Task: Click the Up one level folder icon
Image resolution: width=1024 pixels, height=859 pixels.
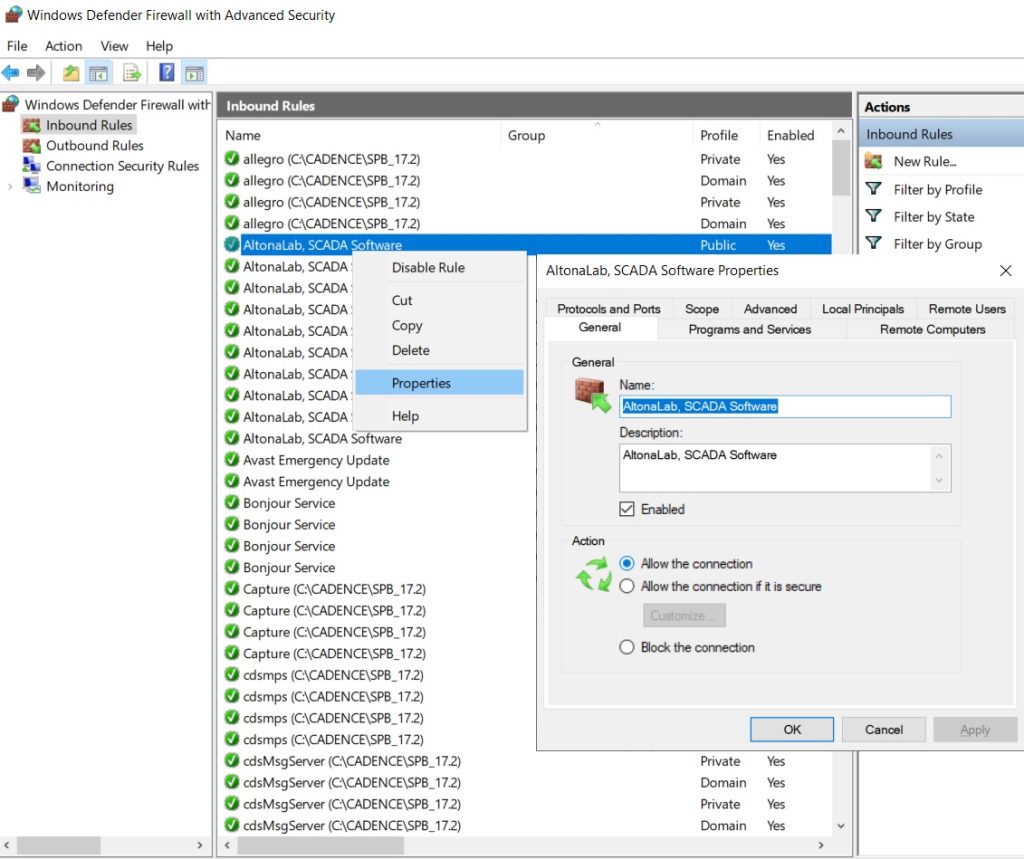Action: (x=71, y=73)
